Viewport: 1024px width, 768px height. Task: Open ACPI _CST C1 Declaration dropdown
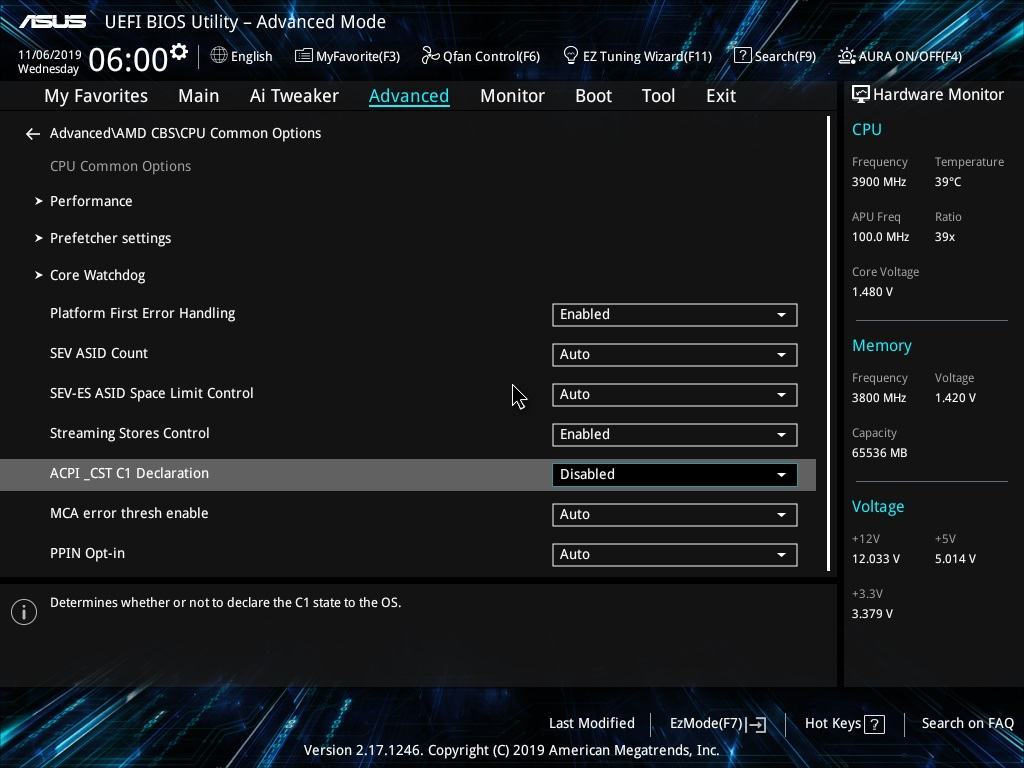click(x=675, y=475)
